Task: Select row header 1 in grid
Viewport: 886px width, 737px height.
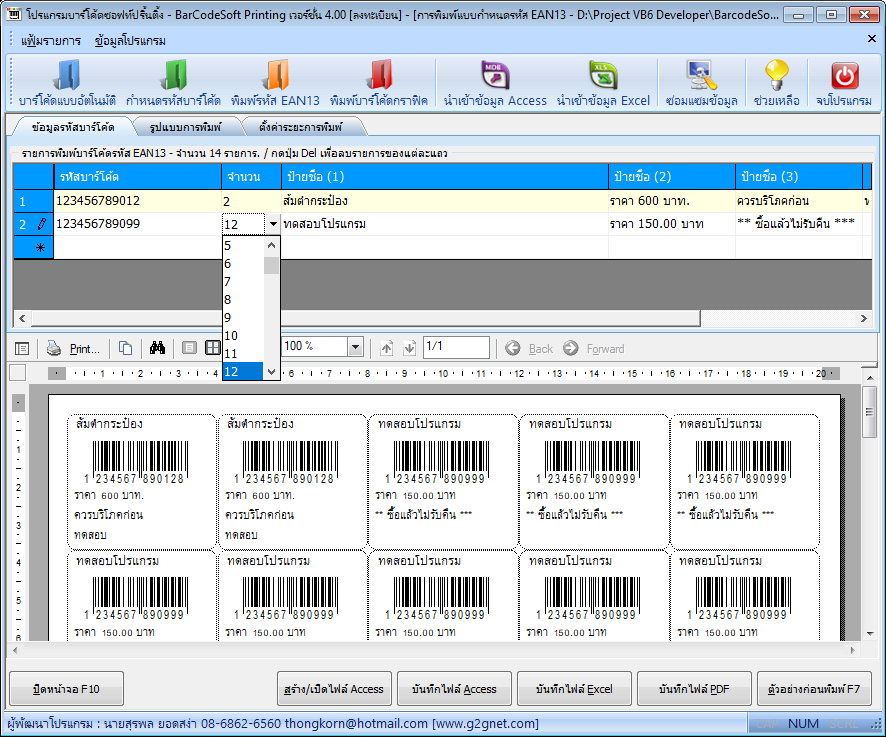Action: click(x=33, y=201)
